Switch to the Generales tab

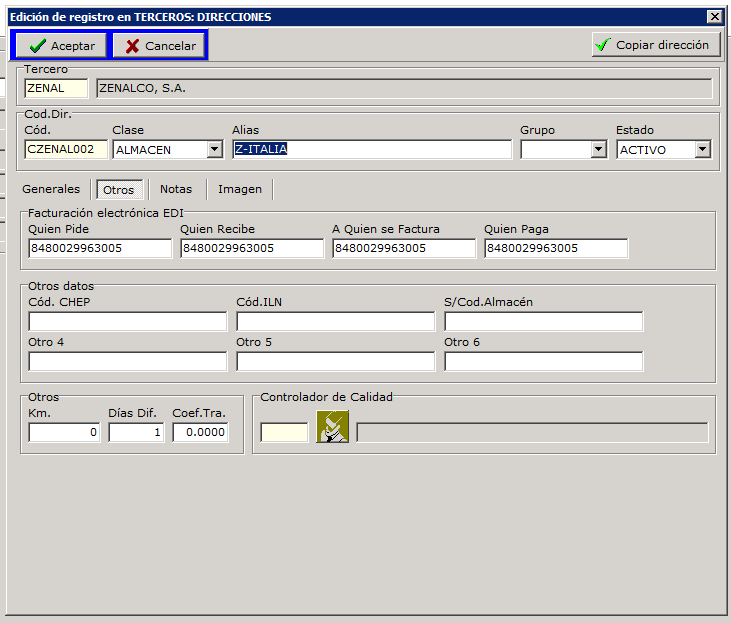point(51,189)
